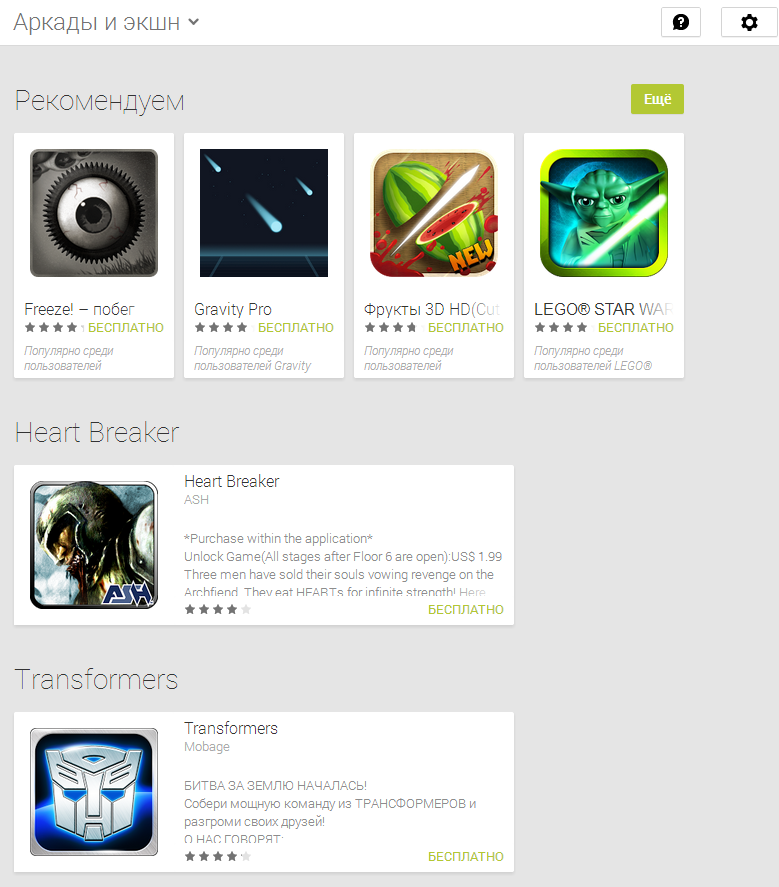Screen dimensions: 779x887
Task: Open the Gravity Pro title link
Action: coord(233,309)
